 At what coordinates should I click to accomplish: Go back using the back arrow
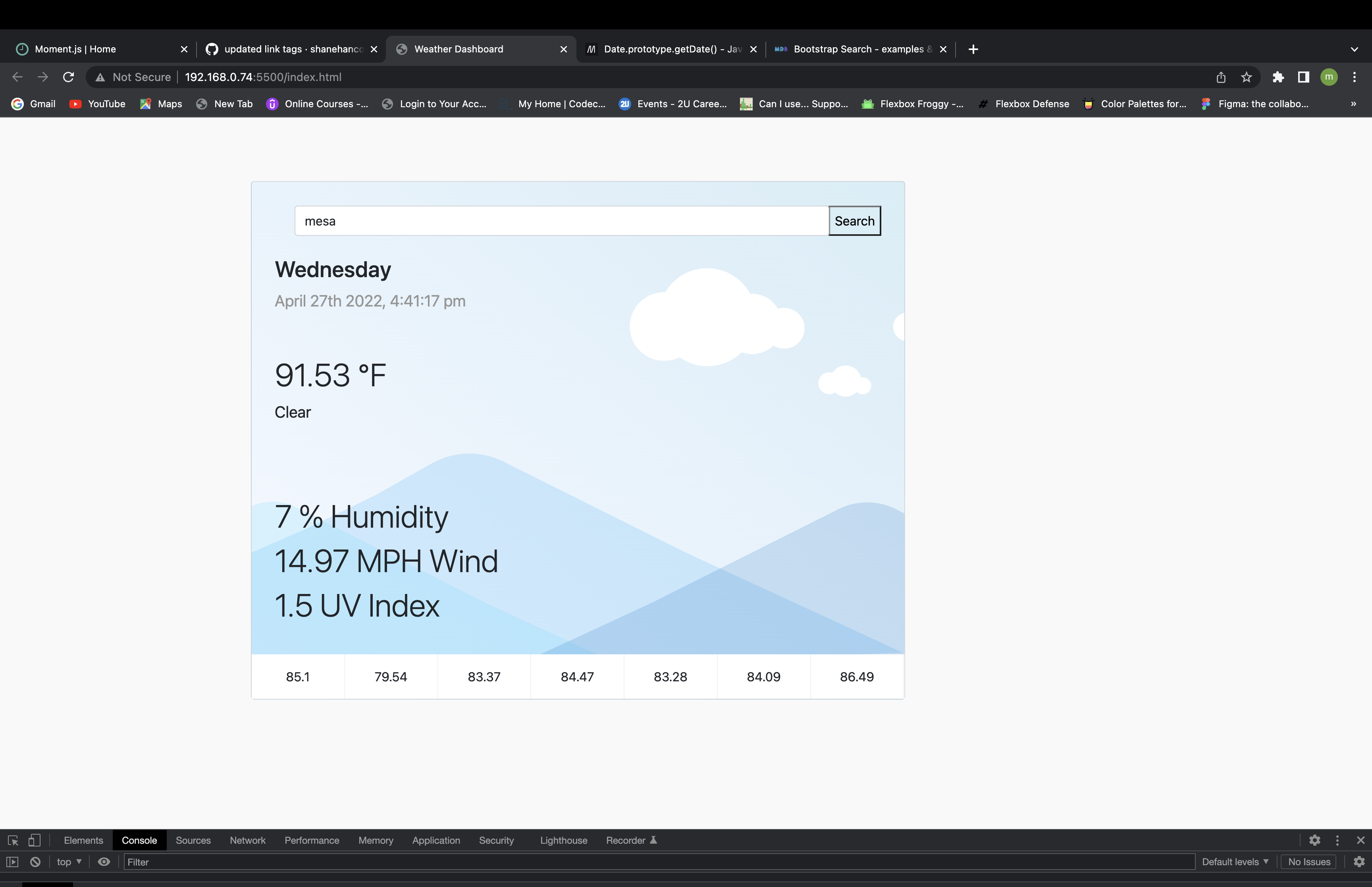click(17, 77)
